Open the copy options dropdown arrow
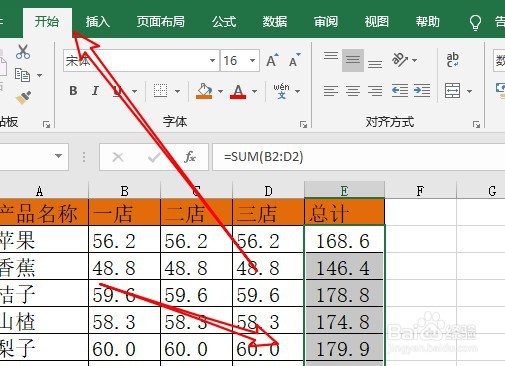The height and width of the screenshot is (366, 505). coord(39,75)
